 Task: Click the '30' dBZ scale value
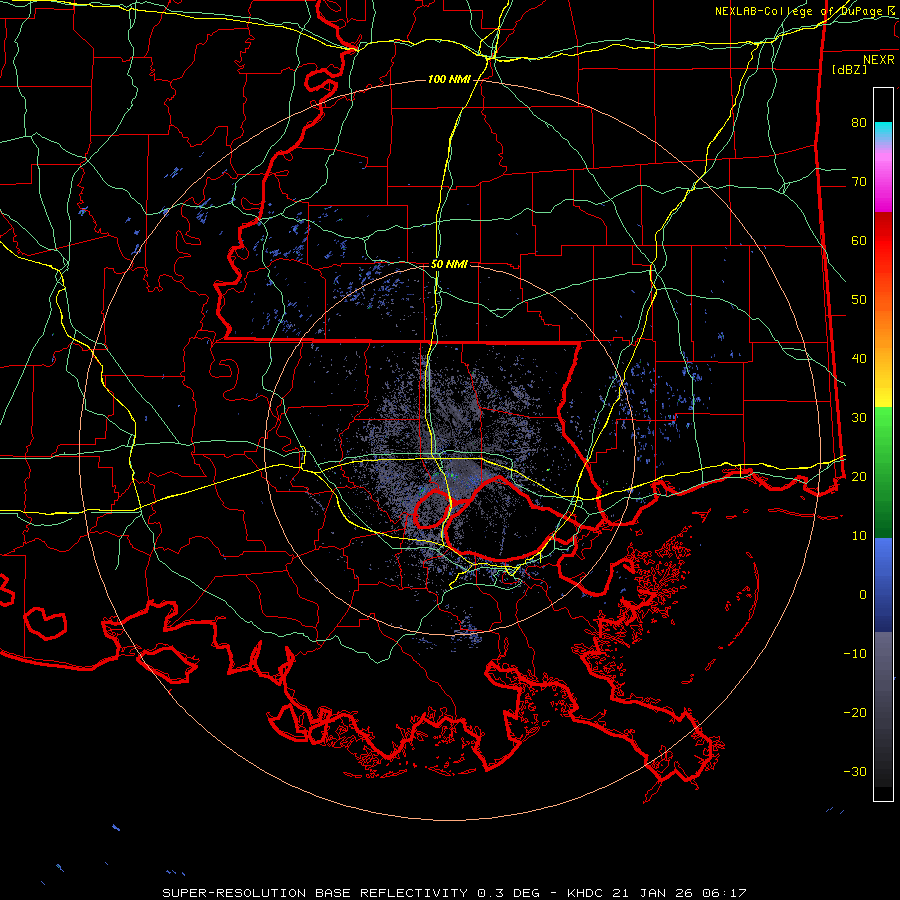coord(859,417)
